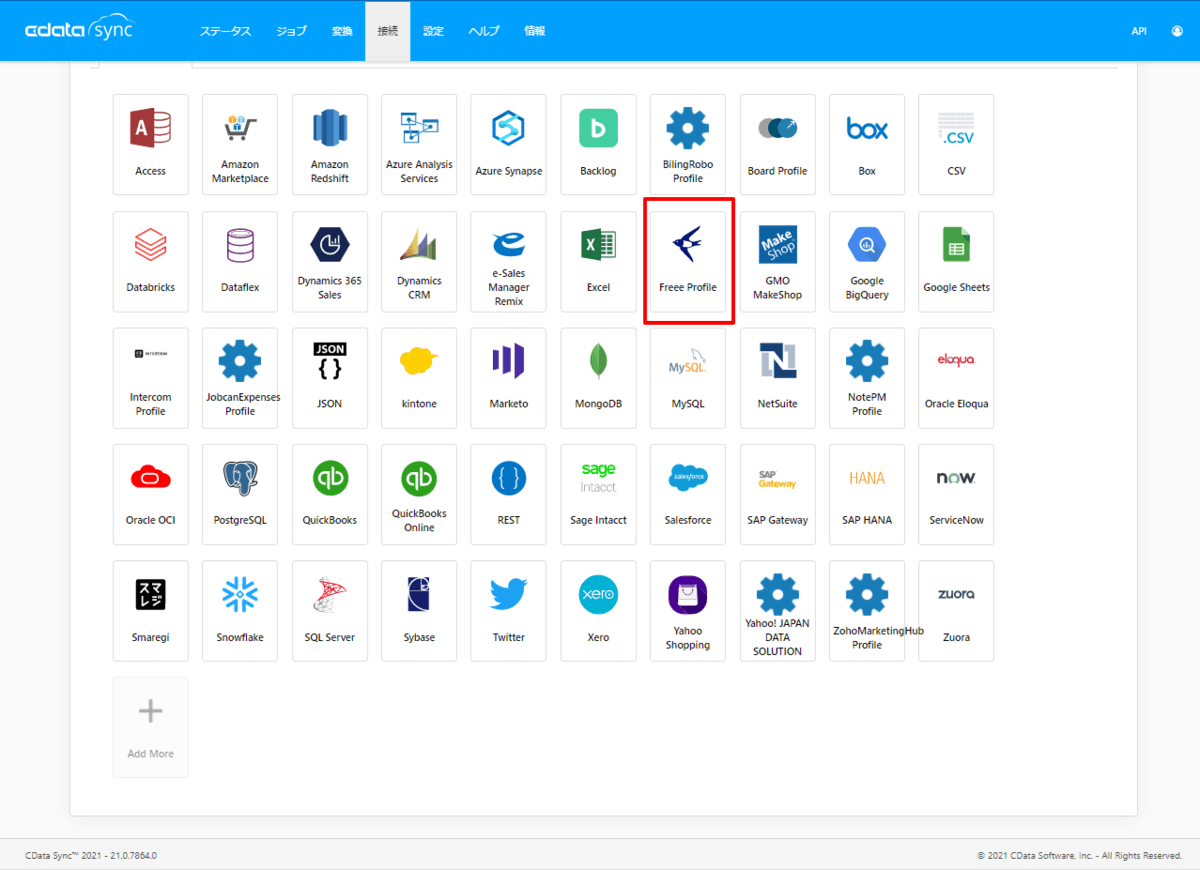The width and height of the screenshot is (1200, 870).
Task: Choose the SAP HANA connector
Action: click(x=867, y=494)
